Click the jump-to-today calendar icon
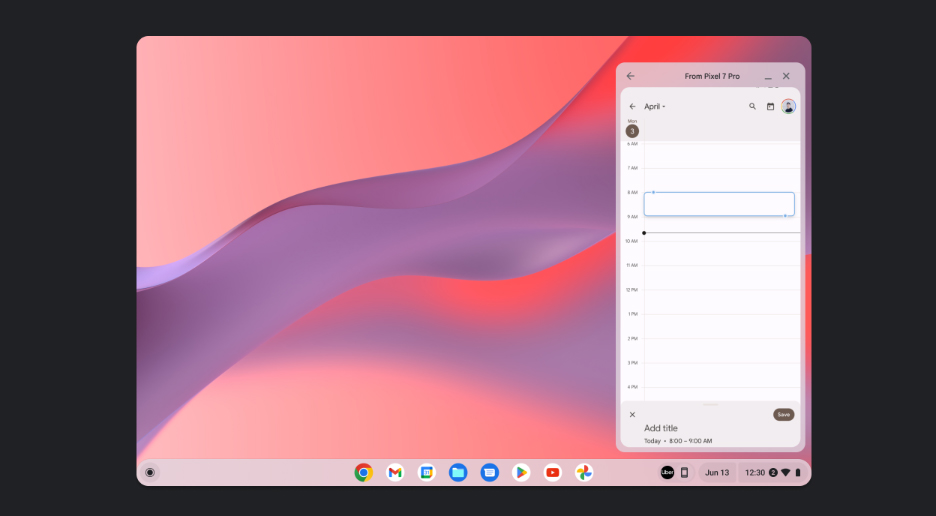This screenshot has height=516, width=936. point(770,106)
